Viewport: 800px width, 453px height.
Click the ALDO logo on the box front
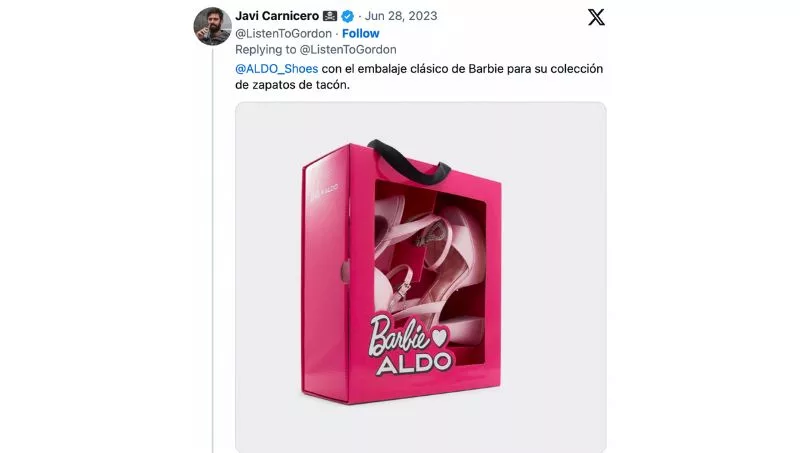point(414,363)
